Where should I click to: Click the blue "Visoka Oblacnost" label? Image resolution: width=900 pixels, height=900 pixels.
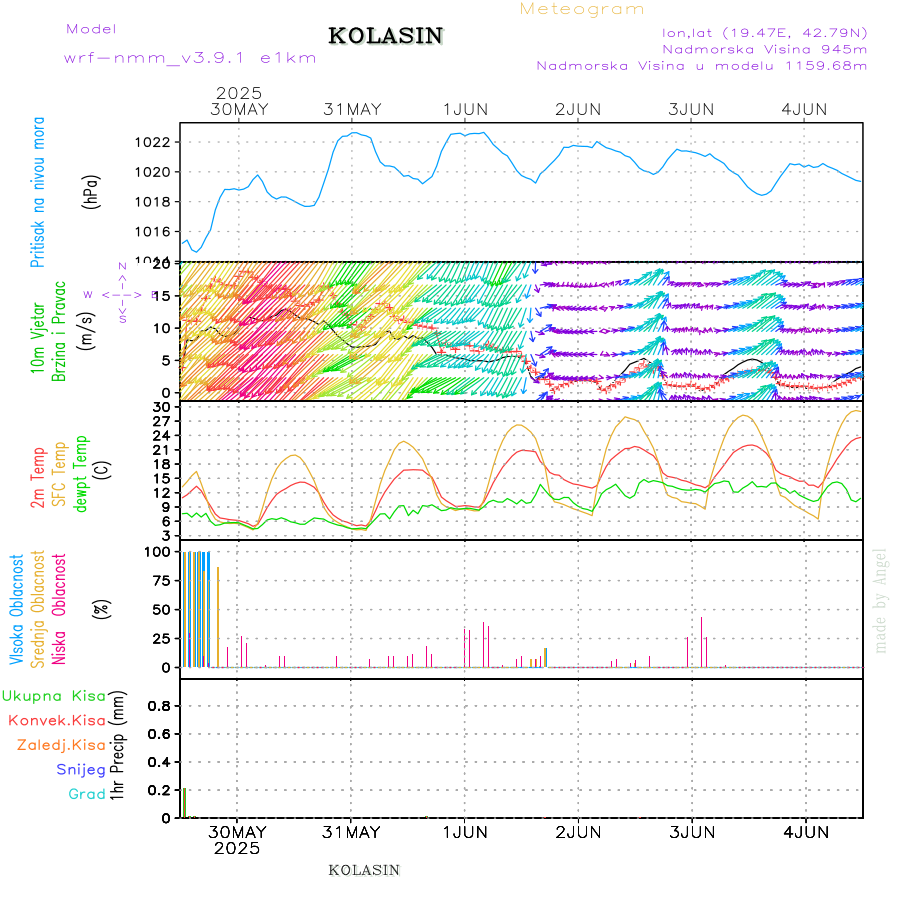click(x=17, y=610)
